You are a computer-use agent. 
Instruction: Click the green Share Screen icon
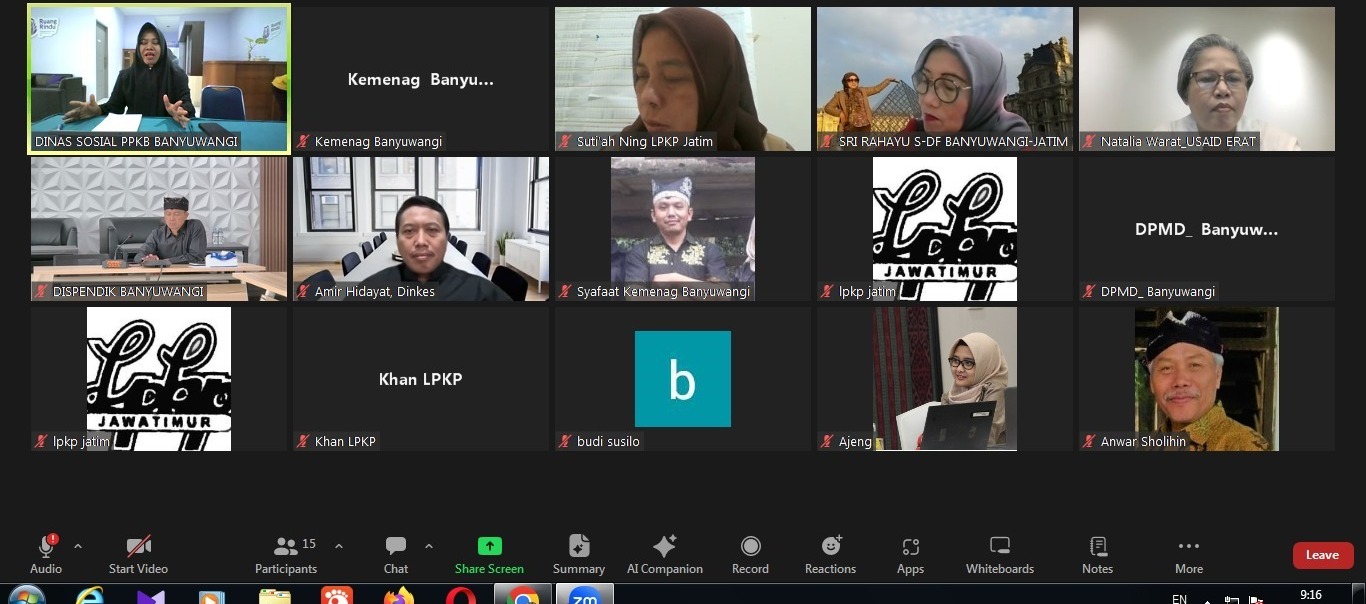tap(489, 546)
